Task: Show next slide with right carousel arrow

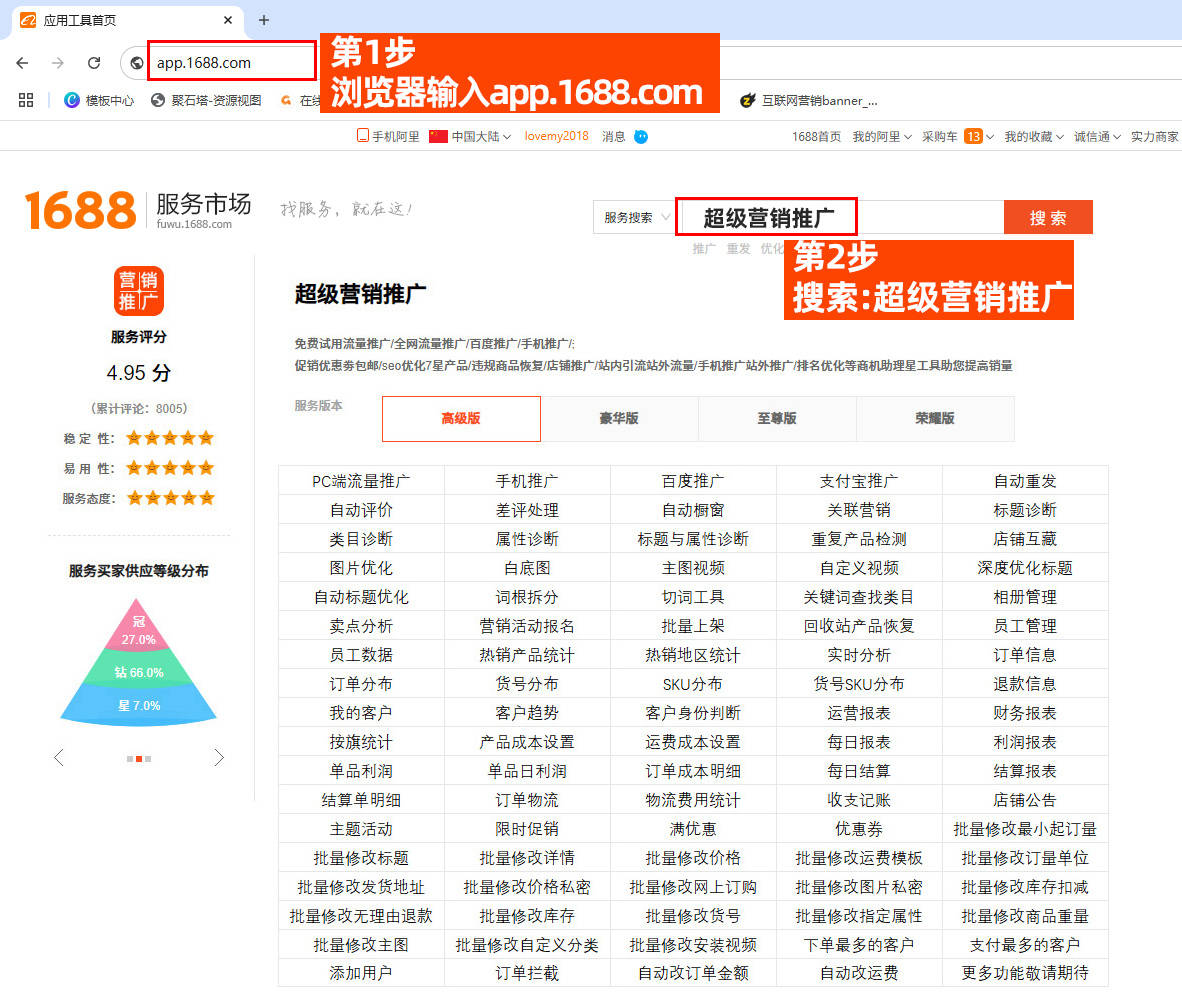Action: (x=219, y=758)
